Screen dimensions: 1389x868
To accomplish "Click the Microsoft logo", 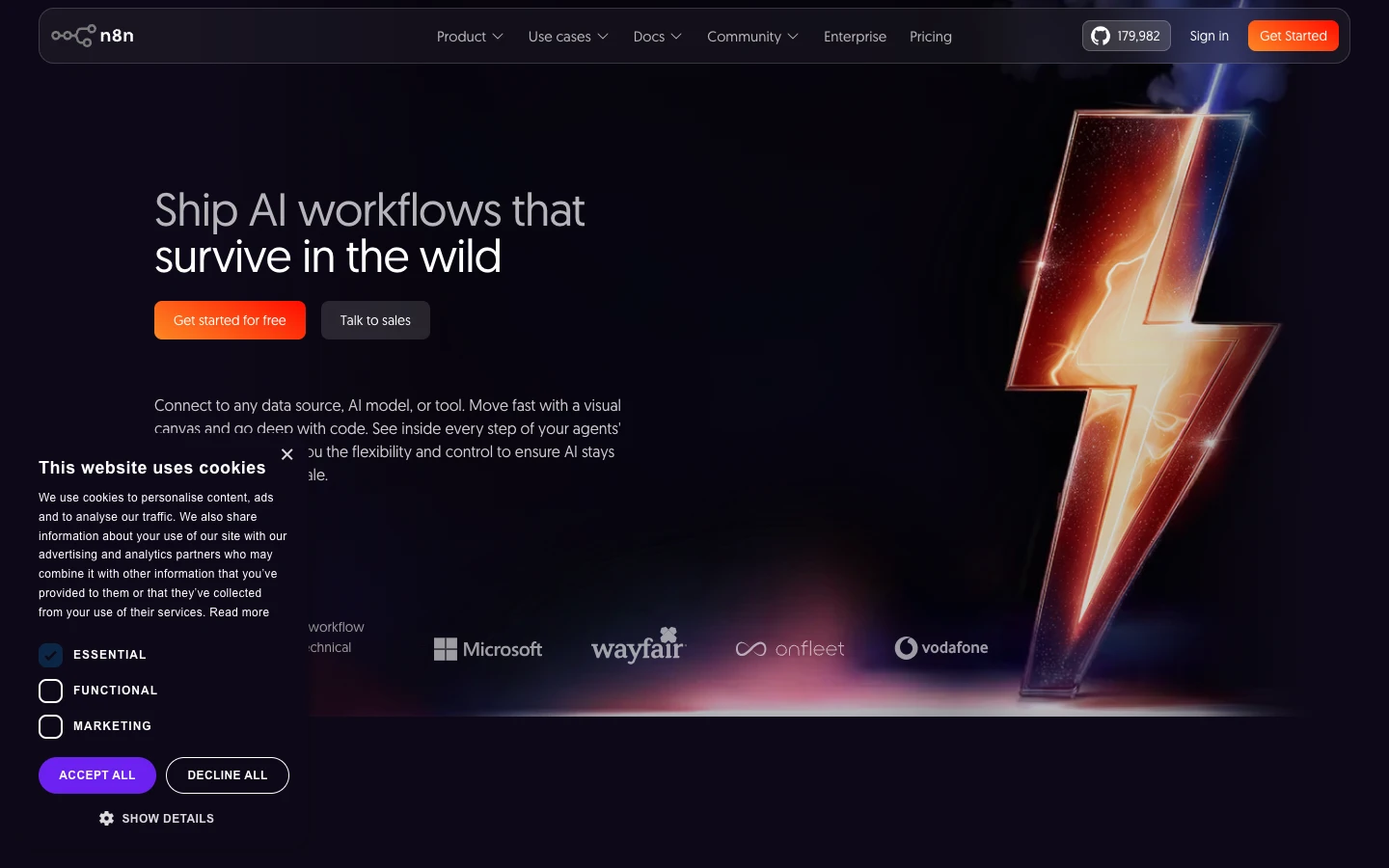I will pos(488,648).
